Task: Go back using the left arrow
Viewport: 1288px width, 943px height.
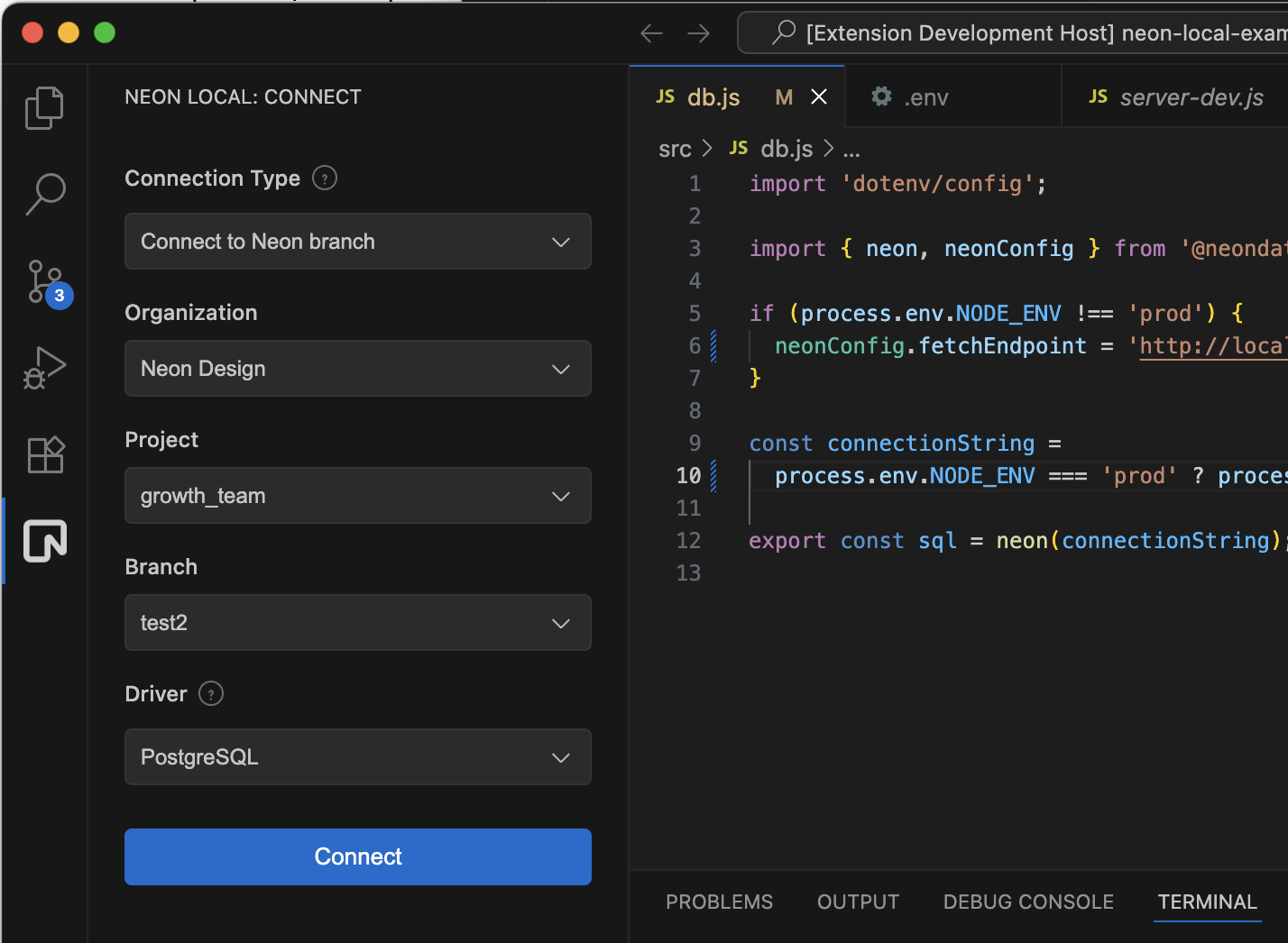Action: [651, 33]
